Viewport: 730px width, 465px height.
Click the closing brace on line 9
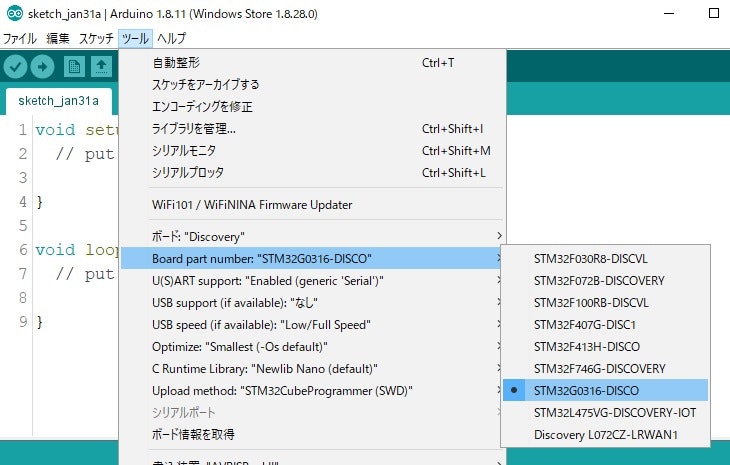point(40,322)
